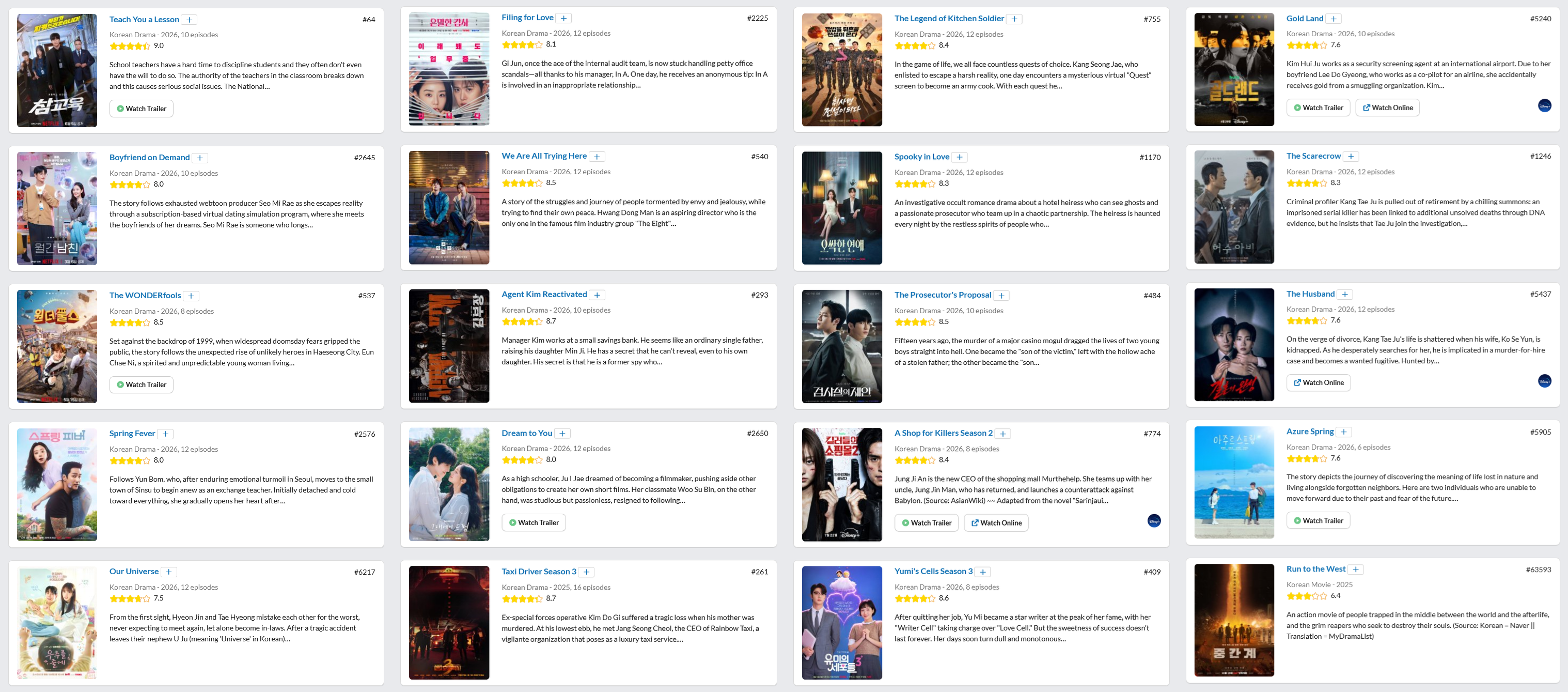This screenshot has height=692, width=1568.
Task: Add A Shop for Killers Season 2 to list
Action: click(1003, 434)
